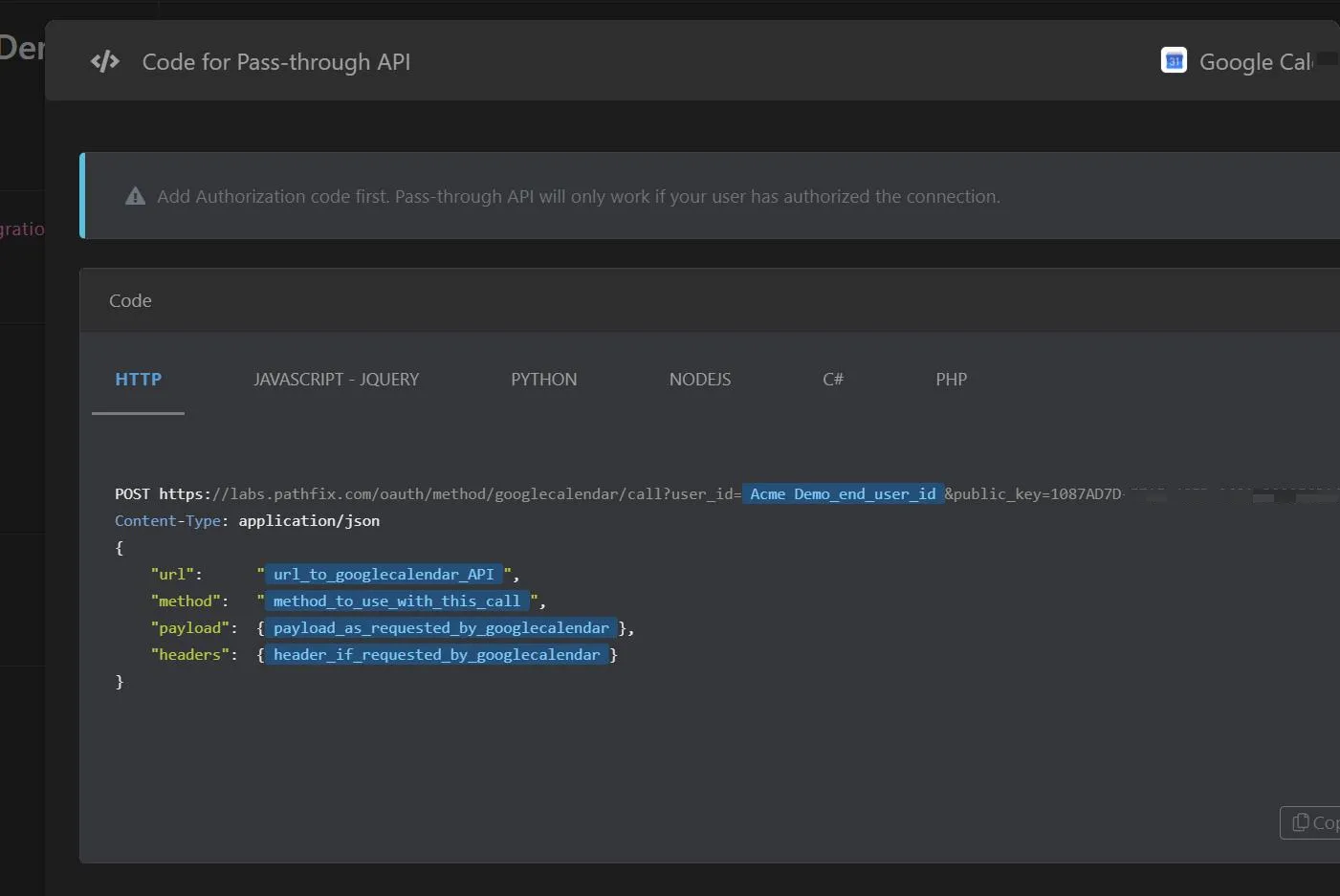The height and width of the screenshot is (896, 1340).
Task: Select the C# tab
Action: point(833,380)
